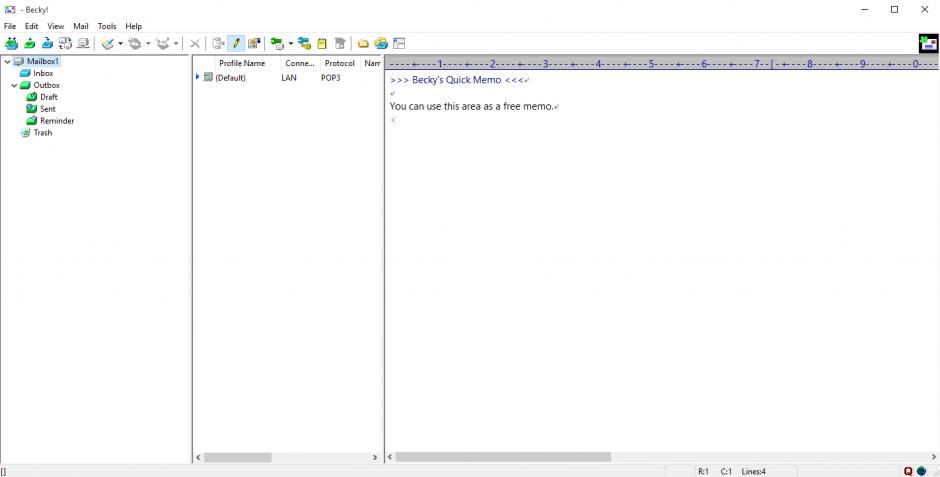940x477 pixels.
Task: Click the column ruler above the memo
Action: [x=662, y=63]
